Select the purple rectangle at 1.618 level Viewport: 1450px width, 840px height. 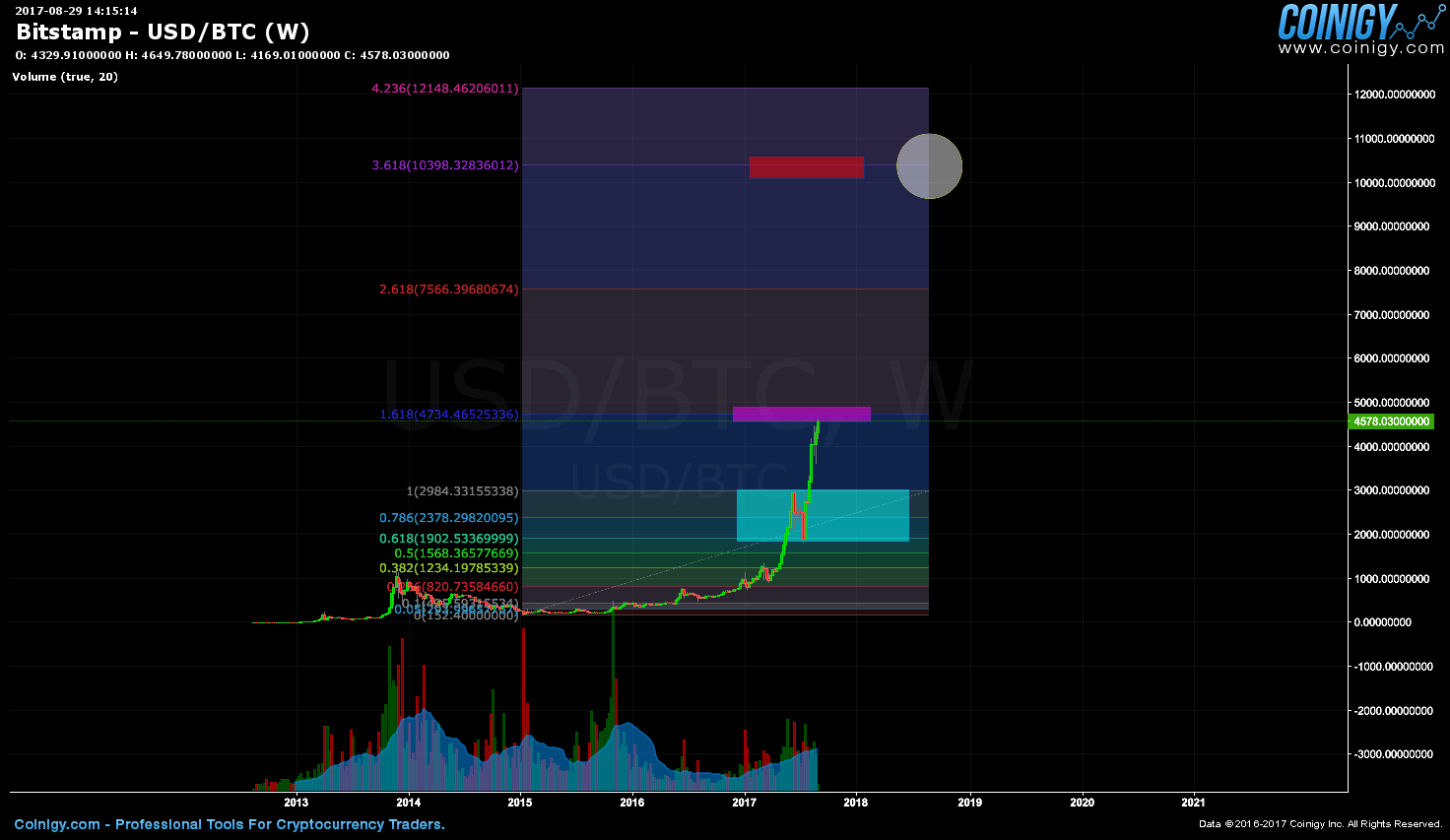(801, 414)
